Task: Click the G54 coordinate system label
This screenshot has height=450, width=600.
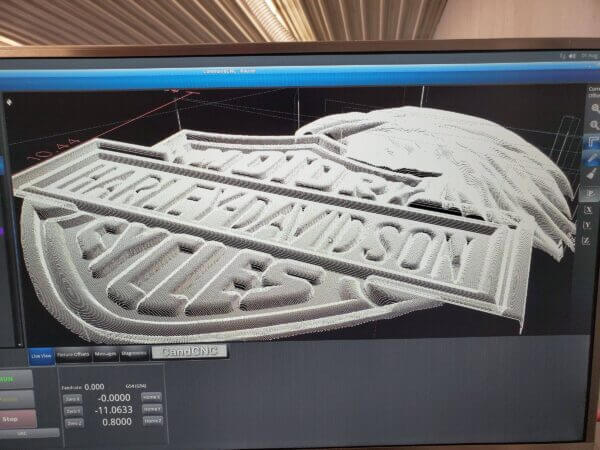Action: click(x=136, y=386)
